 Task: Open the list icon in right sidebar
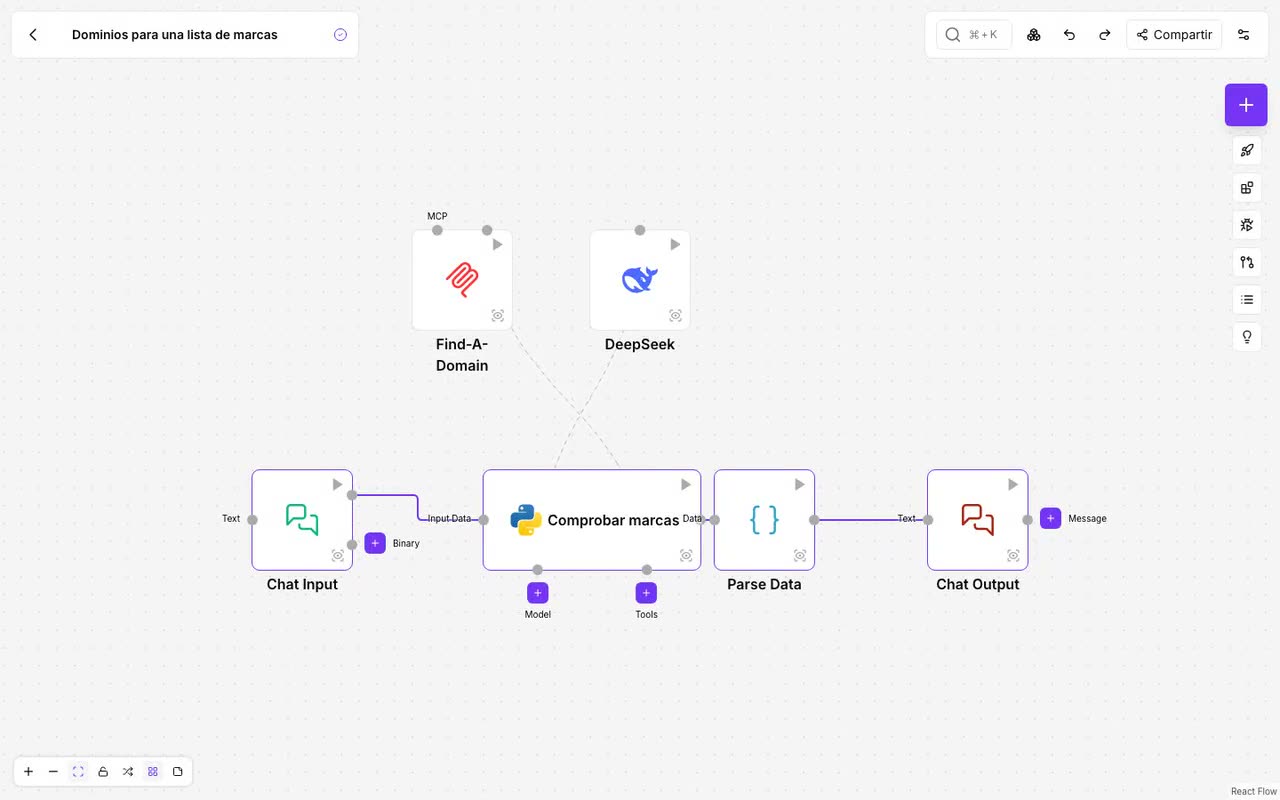pyautogui.click(x=1247, y=299)
